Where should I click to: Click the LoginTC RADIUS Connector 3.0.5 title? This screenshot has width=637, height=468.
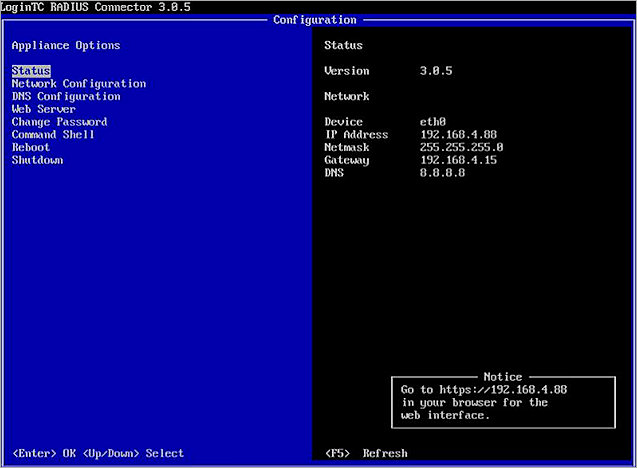pyautogui.click(x=95, y=7)
